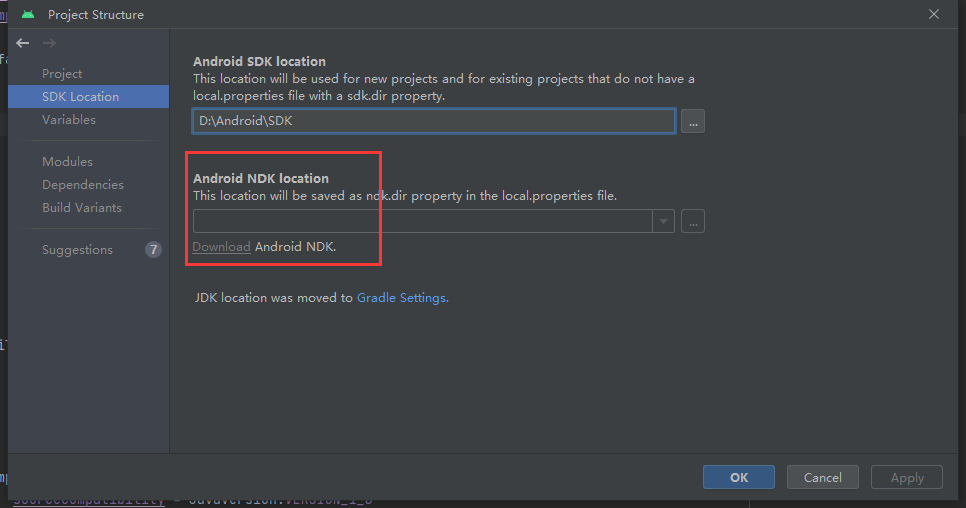Expand the NDK location dropdown arrow
The width and height of the screenshot is (966, 508).
point(664,221)
